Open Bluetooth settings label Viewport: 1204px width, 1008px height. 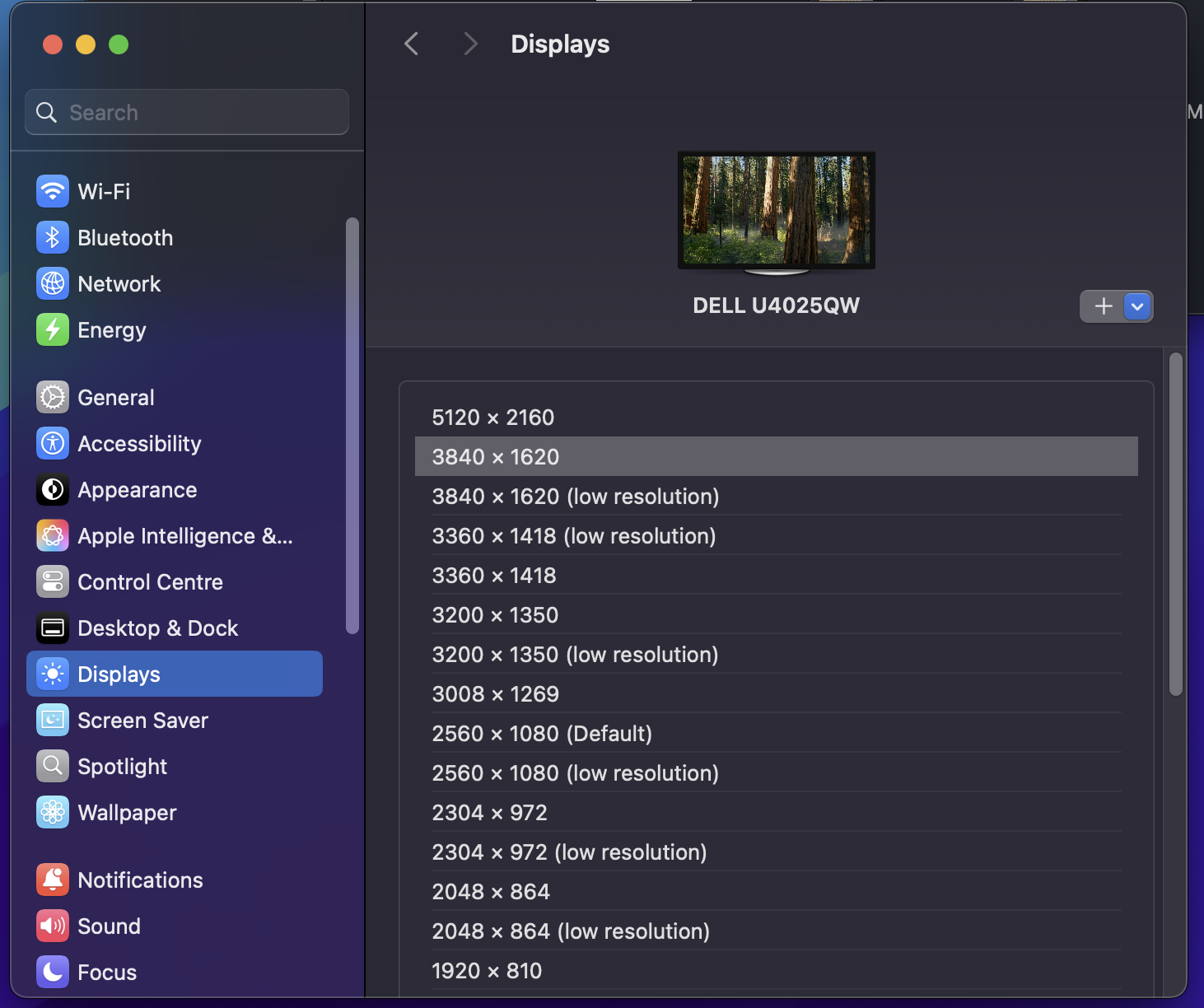tap(125, 238)
